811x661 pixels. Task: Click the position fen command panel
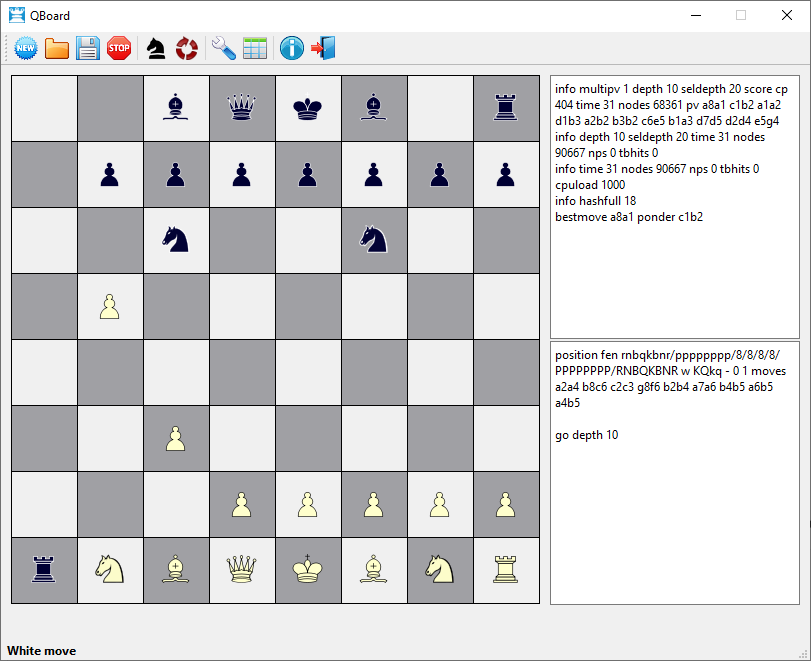point(674,473)
